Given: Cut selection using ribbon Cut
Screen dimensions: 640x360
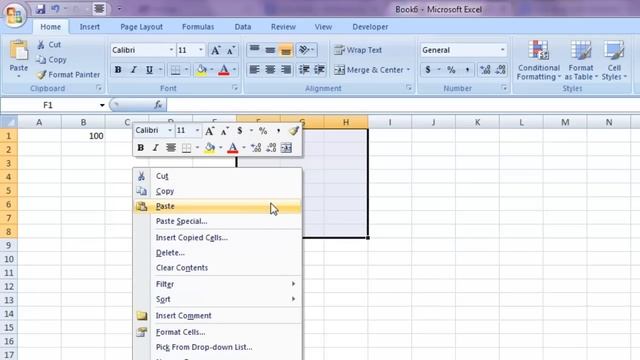Looking at the screenshot, I should tap(49, 44).
